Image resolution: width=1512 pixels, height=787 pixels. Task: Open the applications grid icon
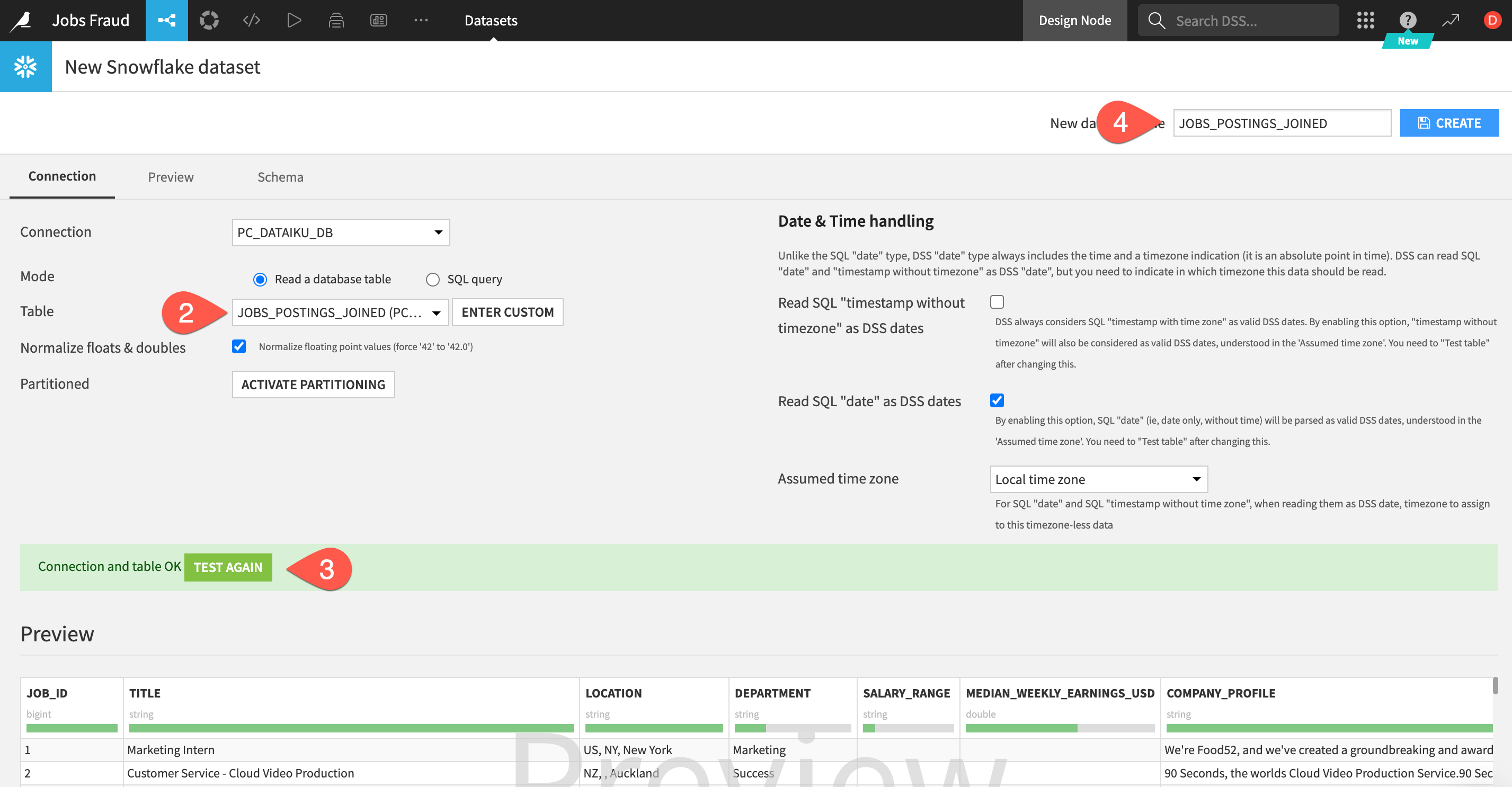1365,21
